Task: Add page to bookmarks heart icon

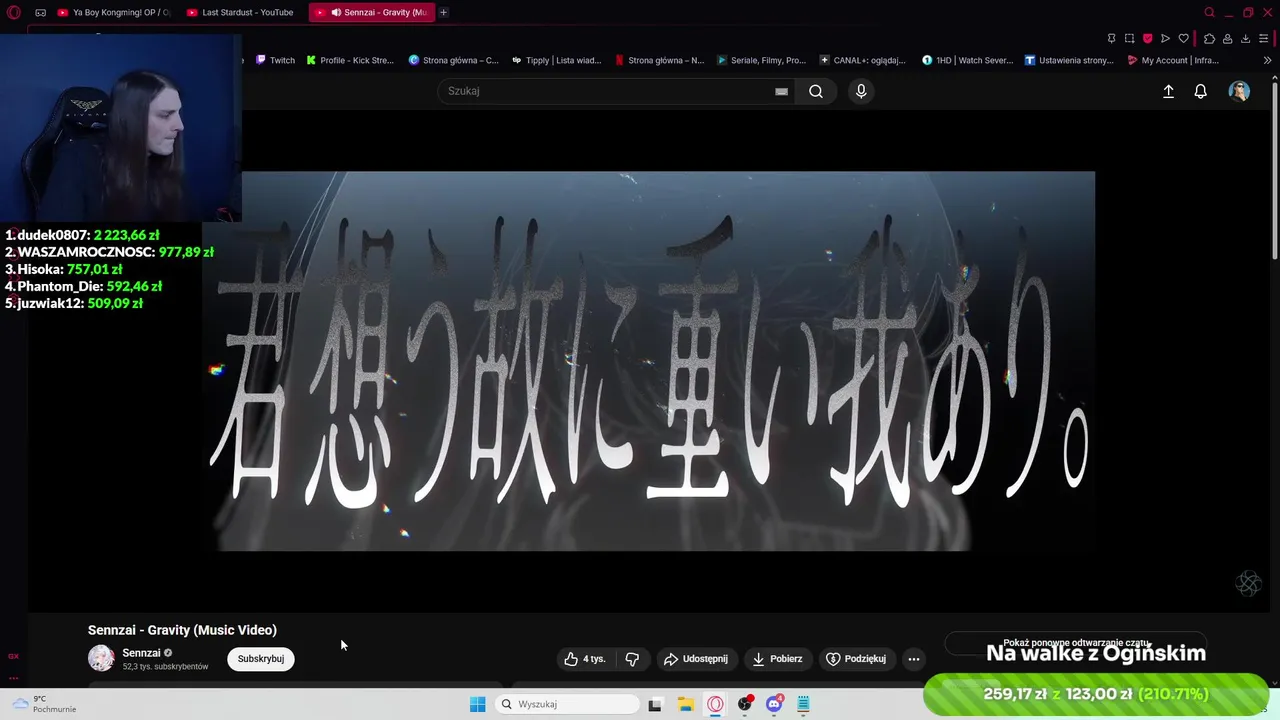Action: 1183,38
